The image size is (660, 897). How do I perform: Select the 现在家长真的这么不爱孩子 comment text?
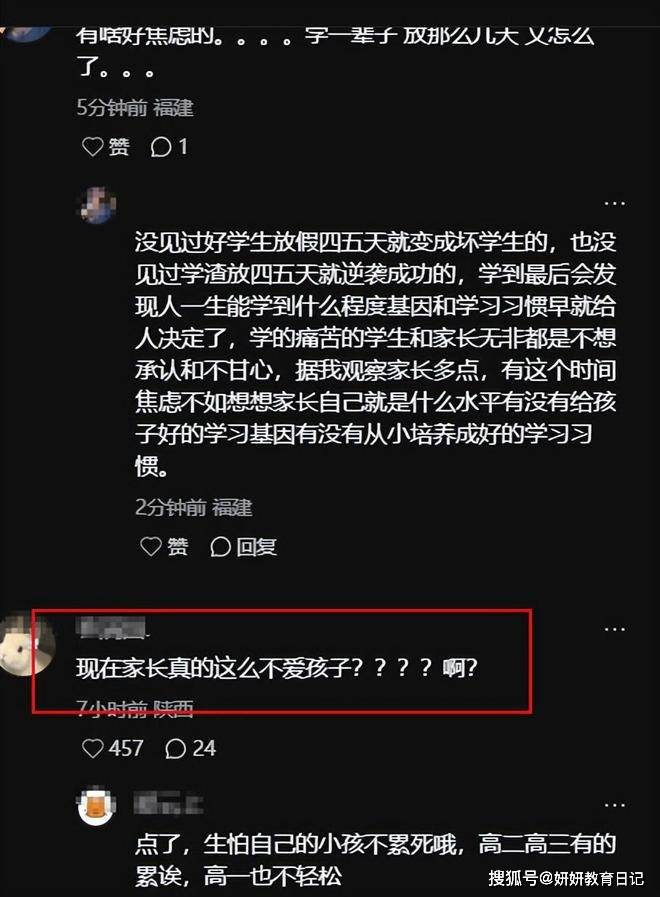(277, 667)
